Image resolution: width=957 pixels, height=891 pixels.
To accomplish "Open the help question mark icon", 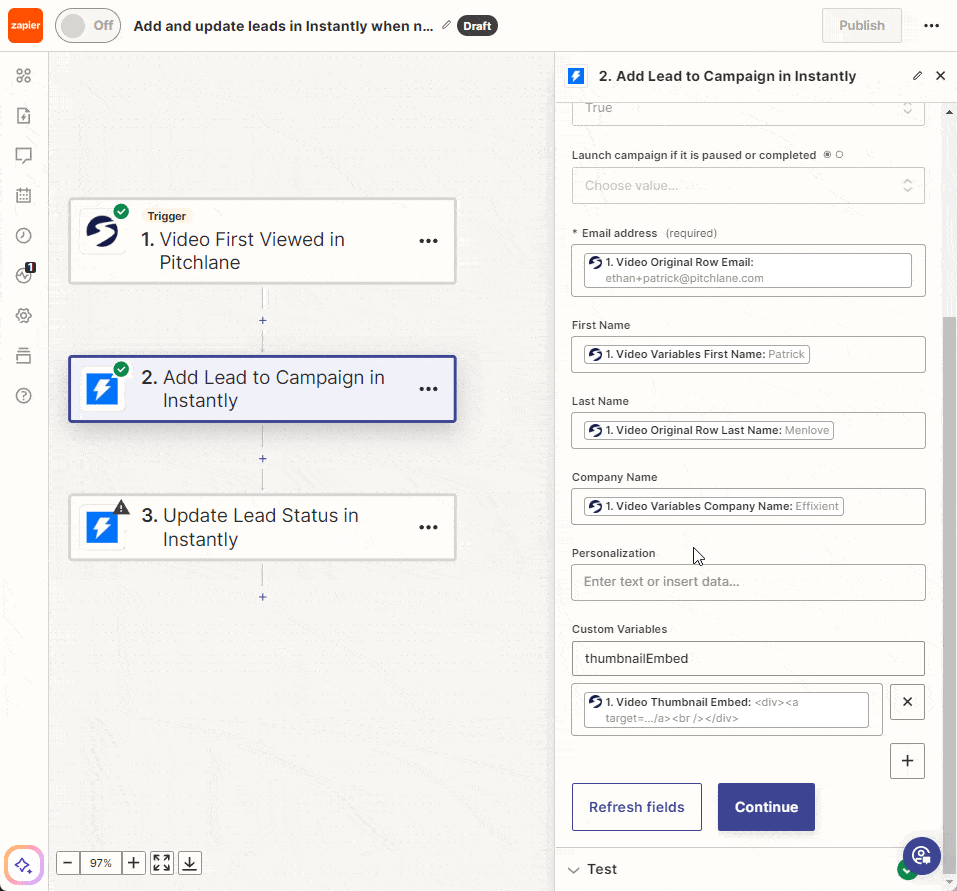I will click(x=24, y=395).
